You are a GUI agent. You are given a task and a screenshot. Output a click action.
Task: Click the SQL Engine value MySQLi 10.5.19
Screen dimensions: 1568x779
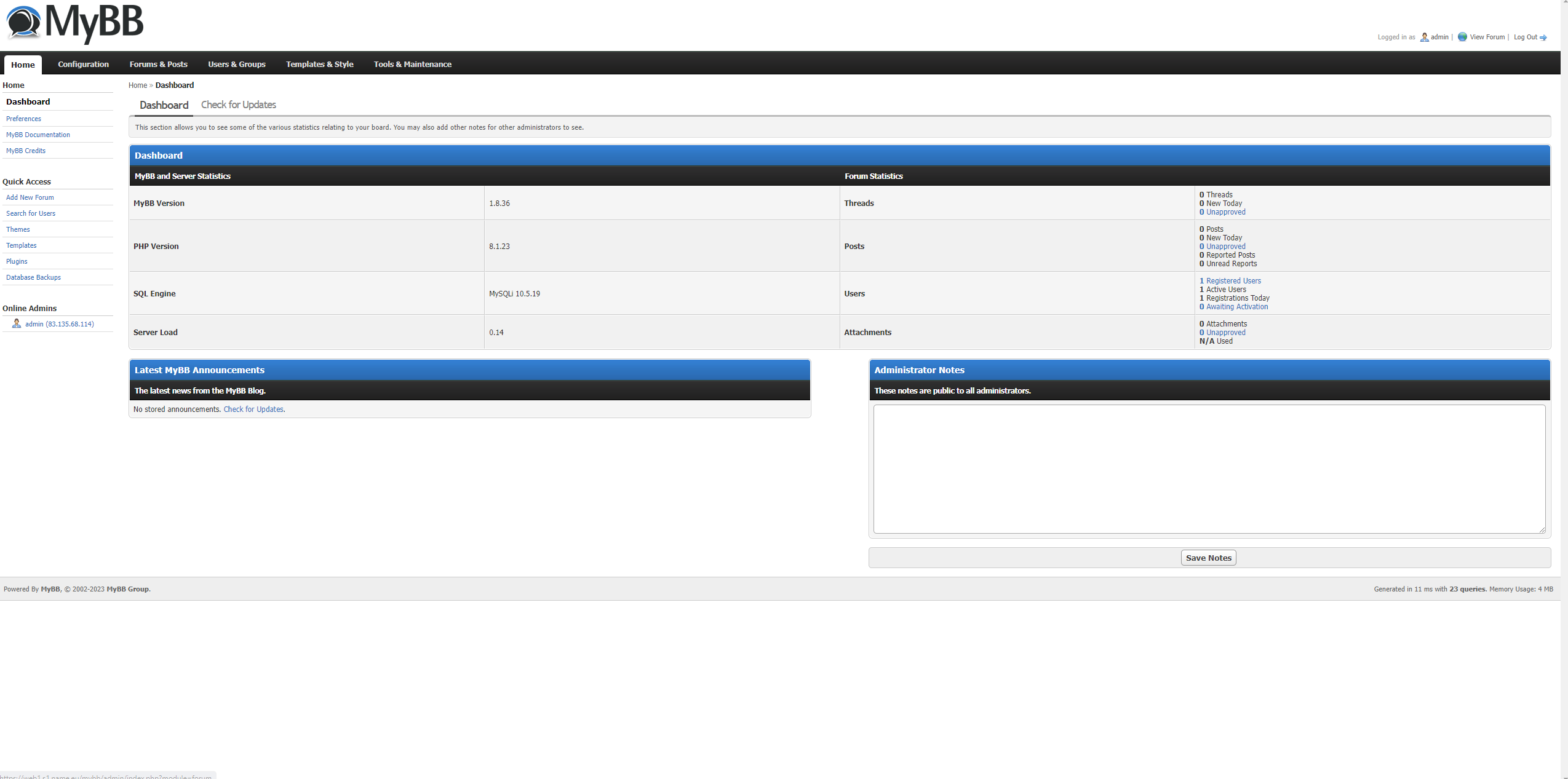point(514,294)
